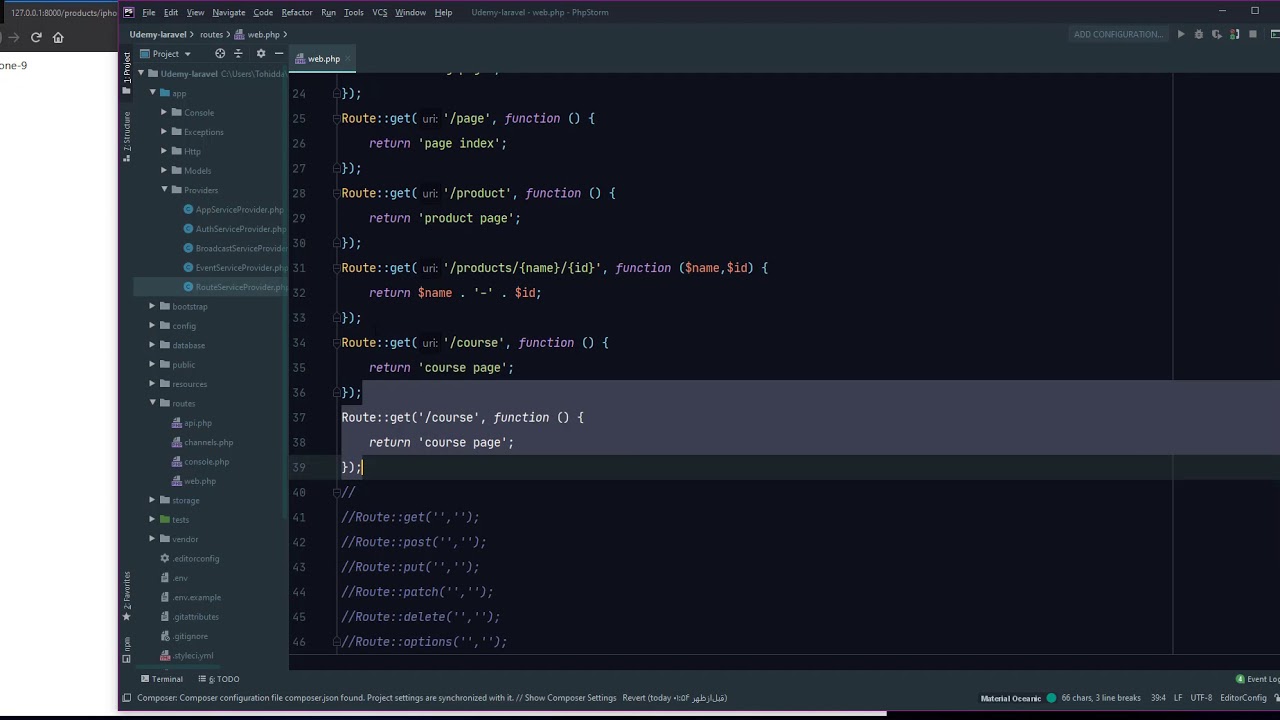Click the browser forward arrow
Screen dimensions: 1280x720
(13, 37)
